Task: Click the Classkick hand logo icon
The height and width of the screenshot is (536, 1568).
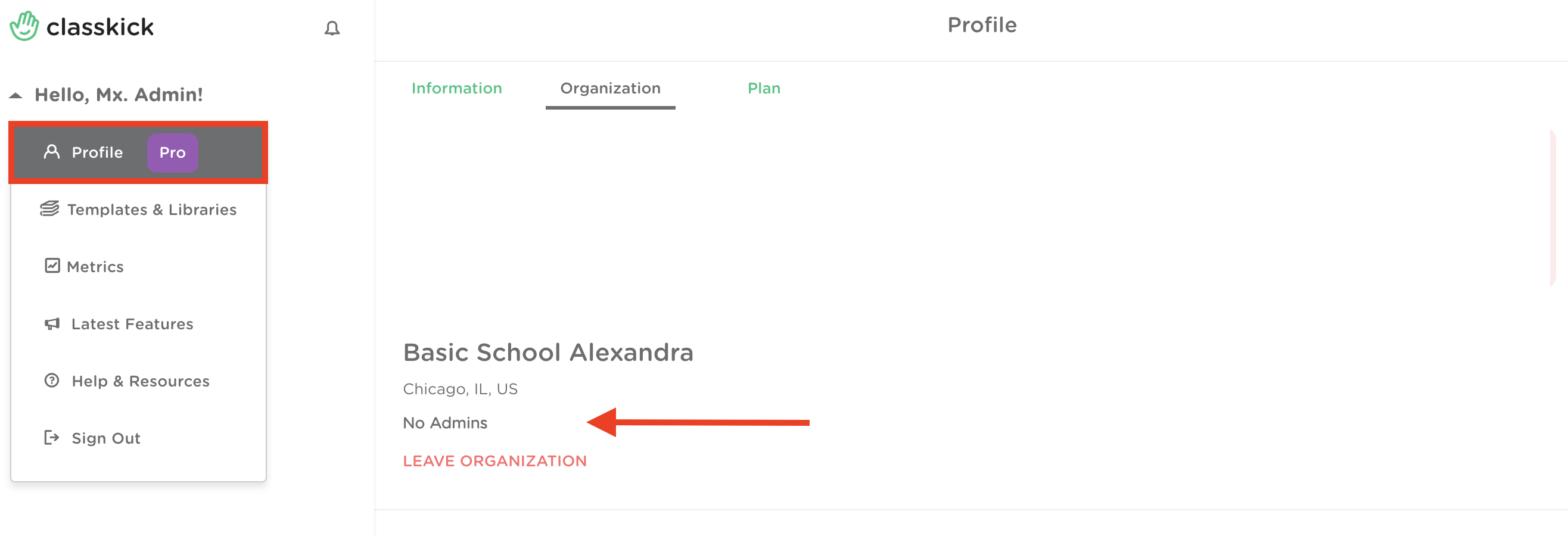Action: (x=24, y=26)
